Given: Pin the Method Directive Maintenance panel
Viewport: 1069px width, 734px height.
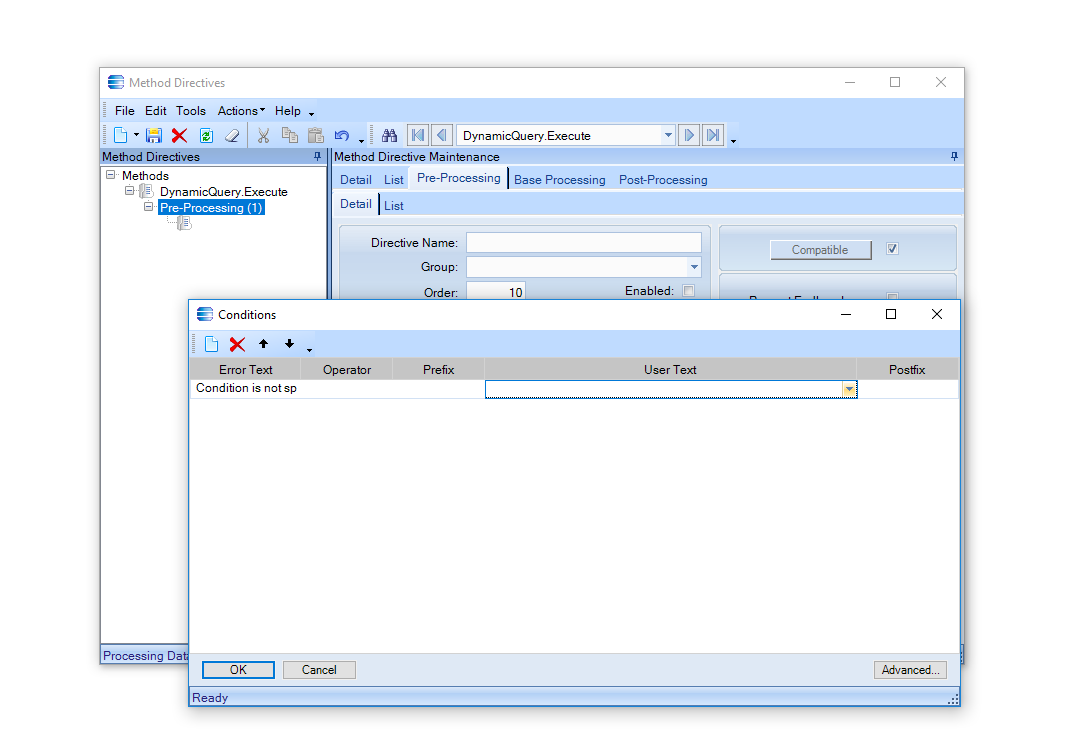Looking at the screenshot, I should click(x=954, y=157).
